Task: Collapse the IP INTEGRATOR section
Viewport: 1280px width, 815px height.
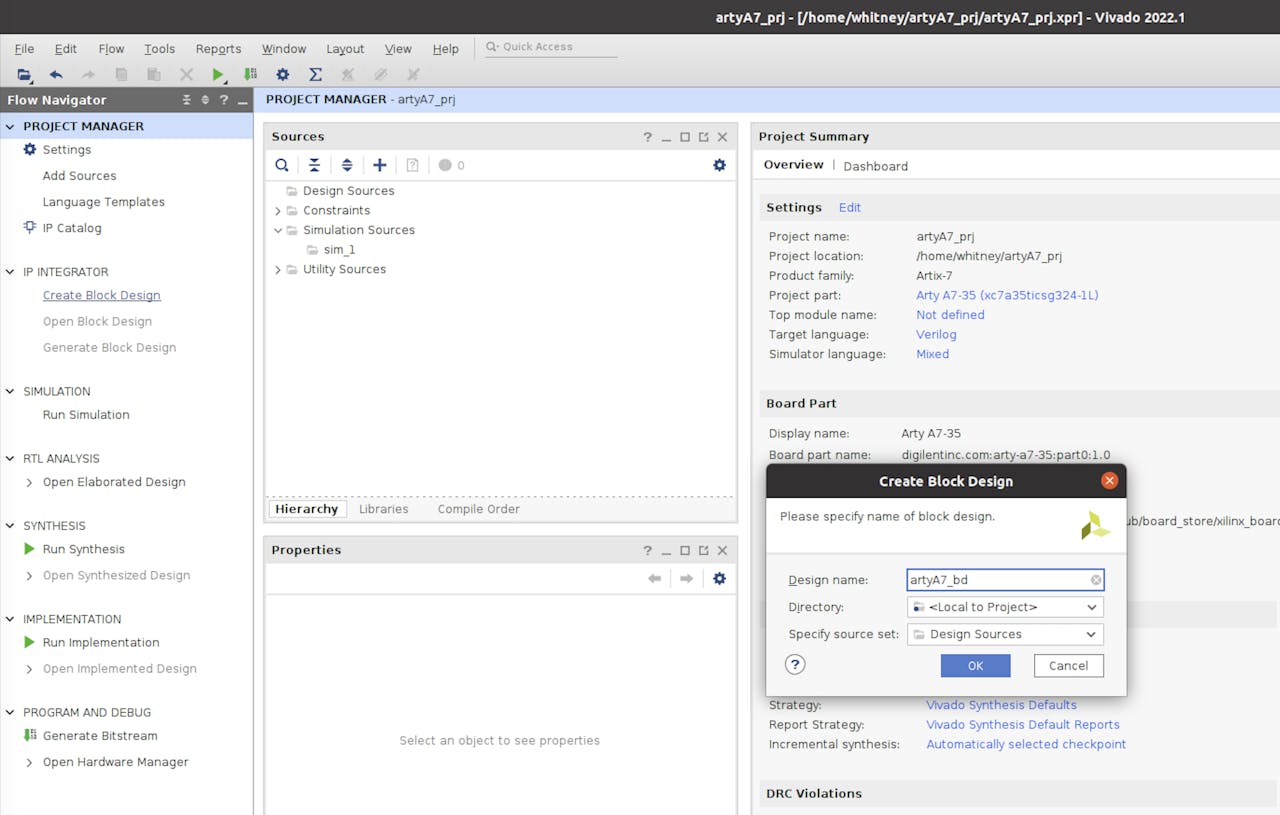Action: (x=11, y=272)
